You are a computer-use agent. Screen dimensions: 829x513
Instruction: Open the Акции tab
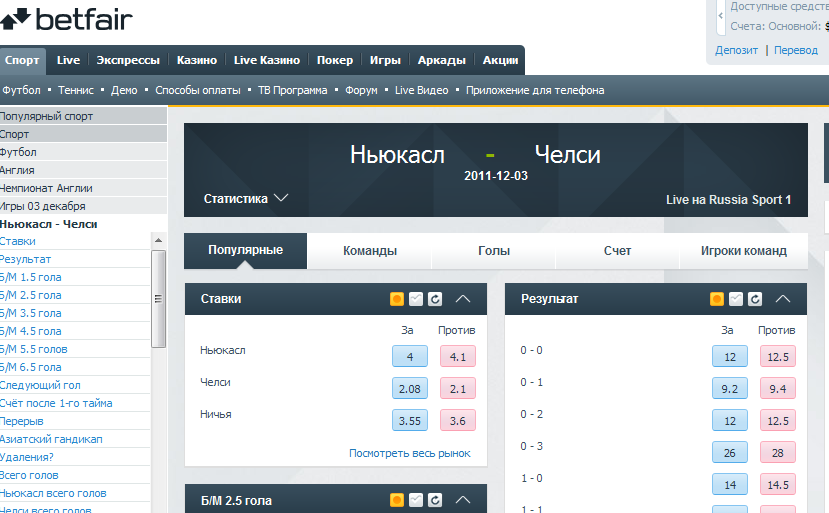[x=500, y=60]
